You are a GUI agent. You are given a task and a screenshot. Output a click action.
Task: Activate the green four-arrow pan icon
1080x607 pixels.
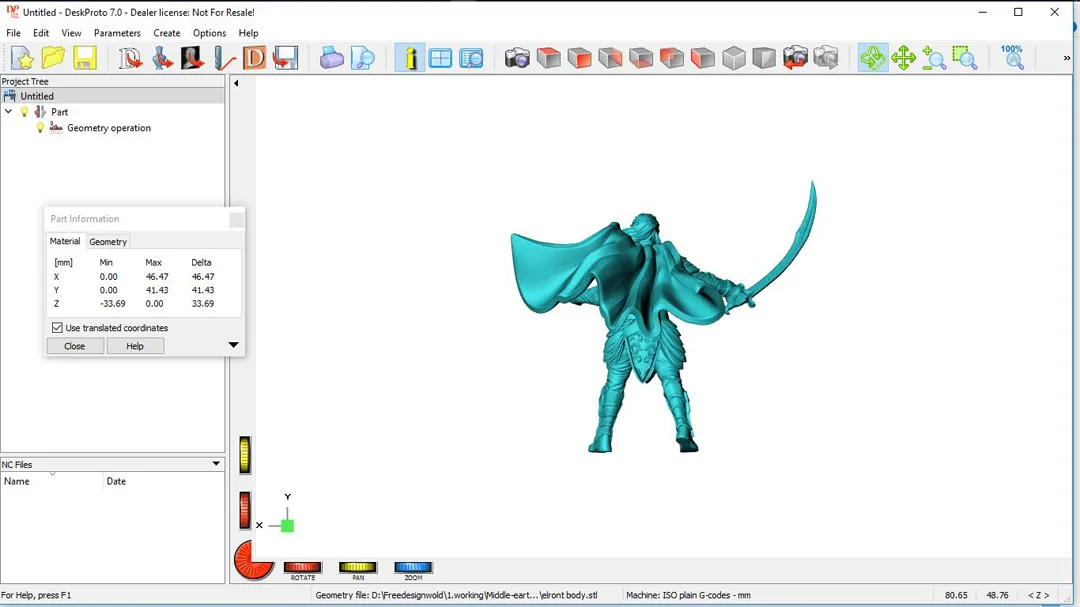903,58
